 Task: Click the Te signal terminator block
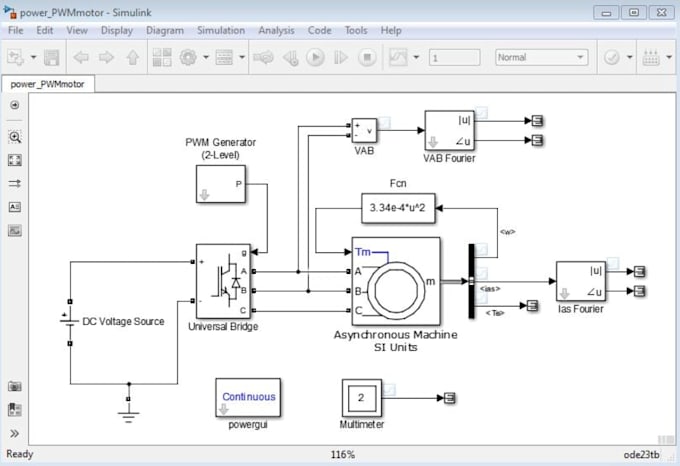[532, 306]
